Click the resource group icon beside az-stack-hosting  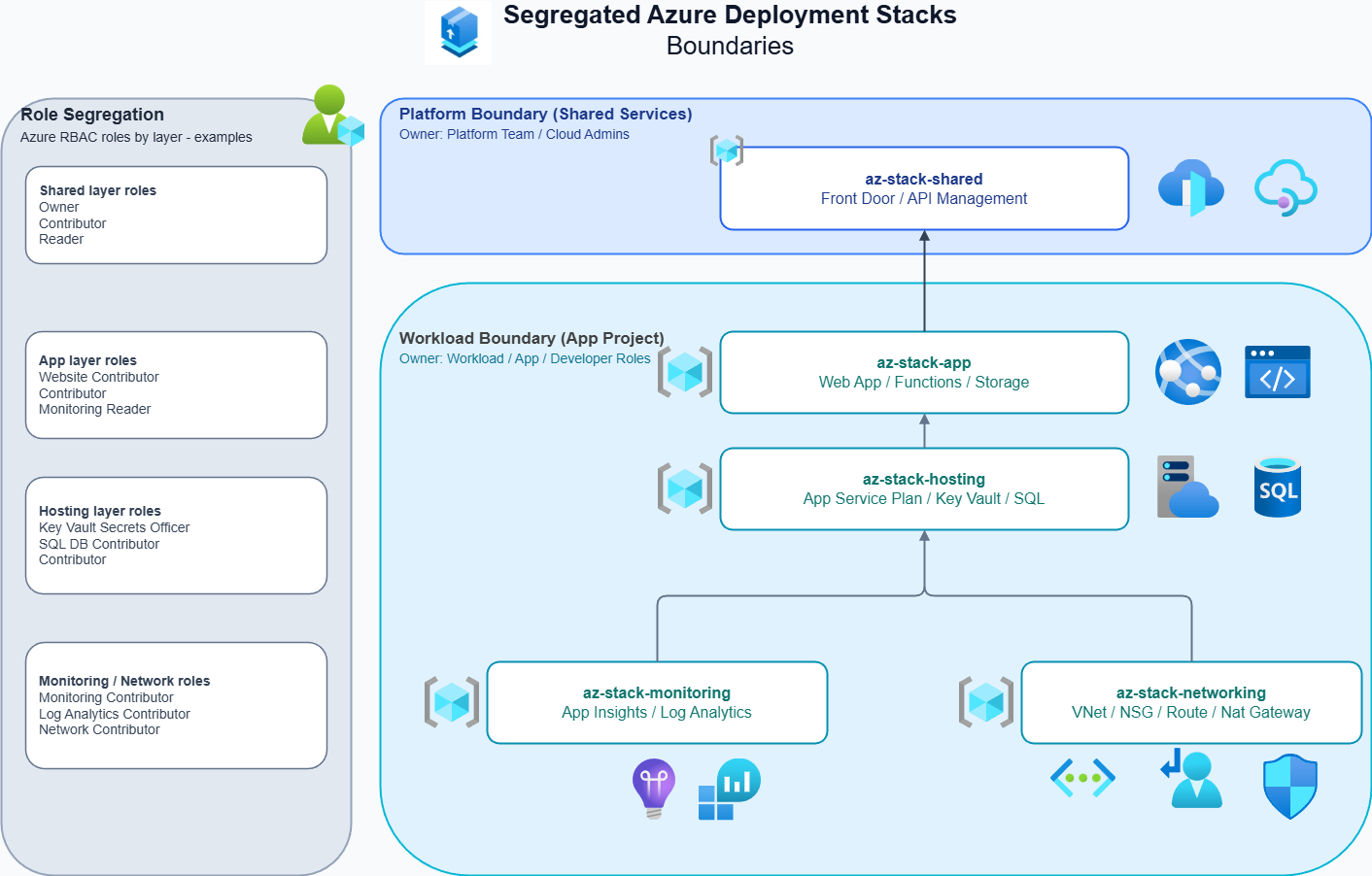685,489
